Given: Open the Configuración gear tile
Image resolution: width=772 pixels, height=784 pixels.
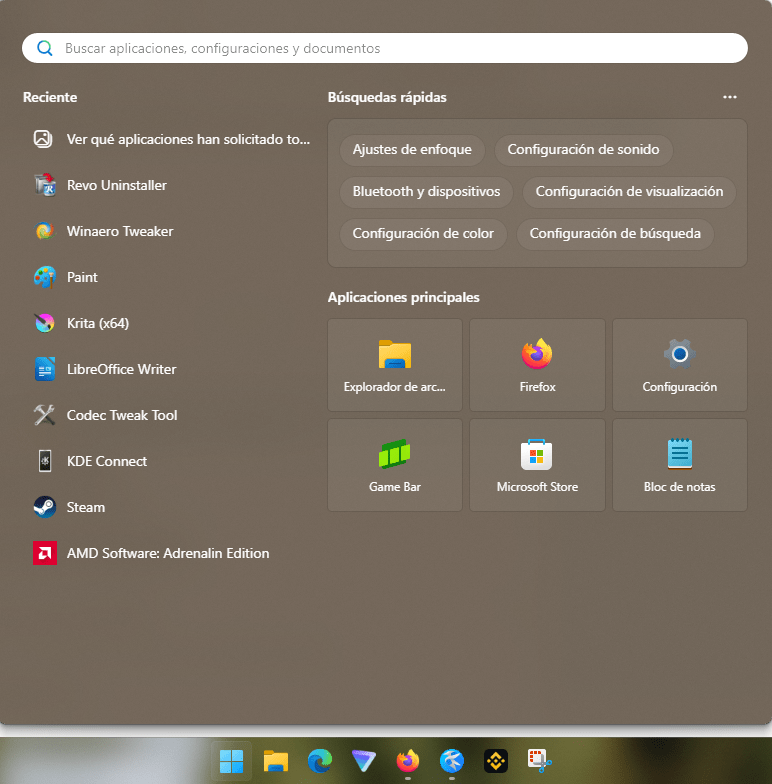Looking at the screenshot, I should click(x=680, y=365).
